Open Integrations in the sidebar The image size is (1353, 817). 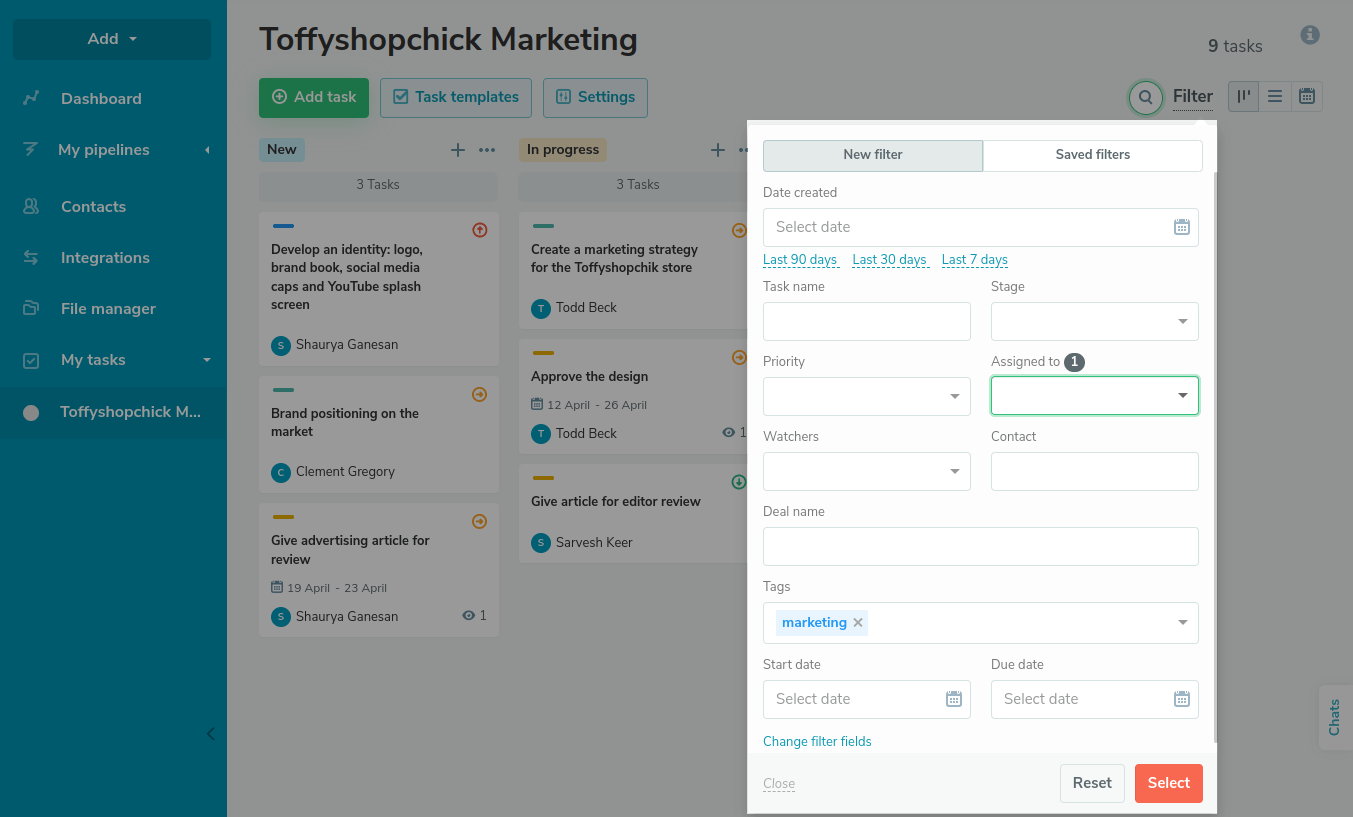pos(105,258)
